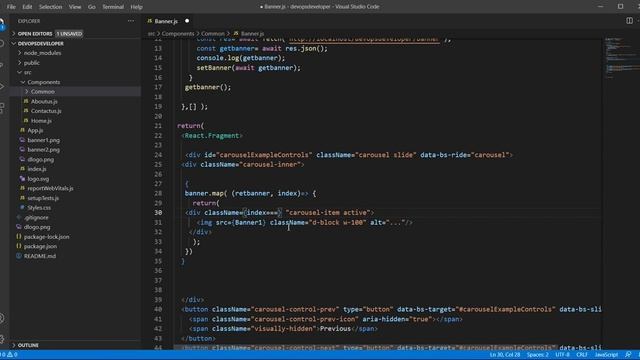
Task: Click 'Previous' text on line 42
Action: [x=335, y=329]
